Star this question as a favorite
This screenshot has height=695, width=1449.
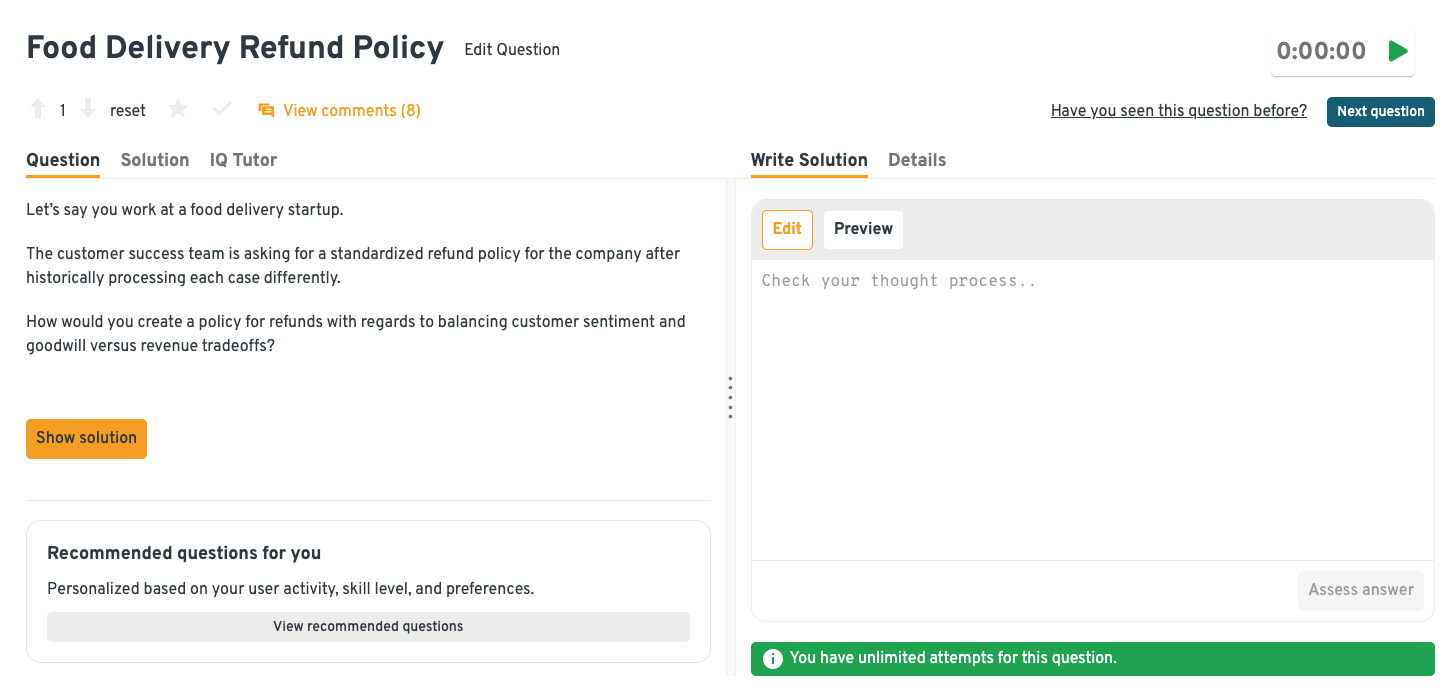click(178, 110)
